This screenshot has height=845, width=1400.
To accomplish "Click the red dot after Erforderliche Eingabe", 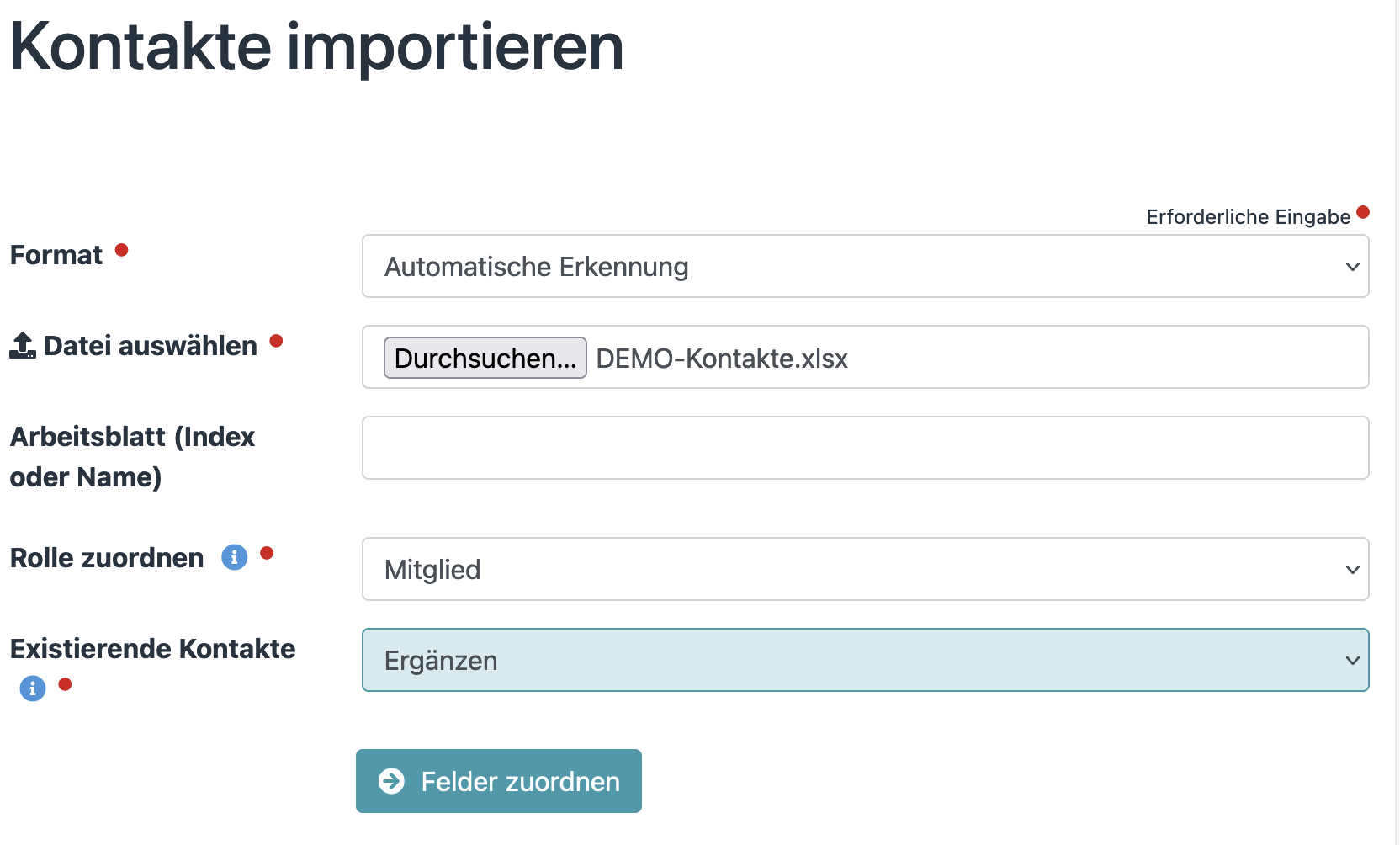I will pyautogui.click(x=1363, y=212).
